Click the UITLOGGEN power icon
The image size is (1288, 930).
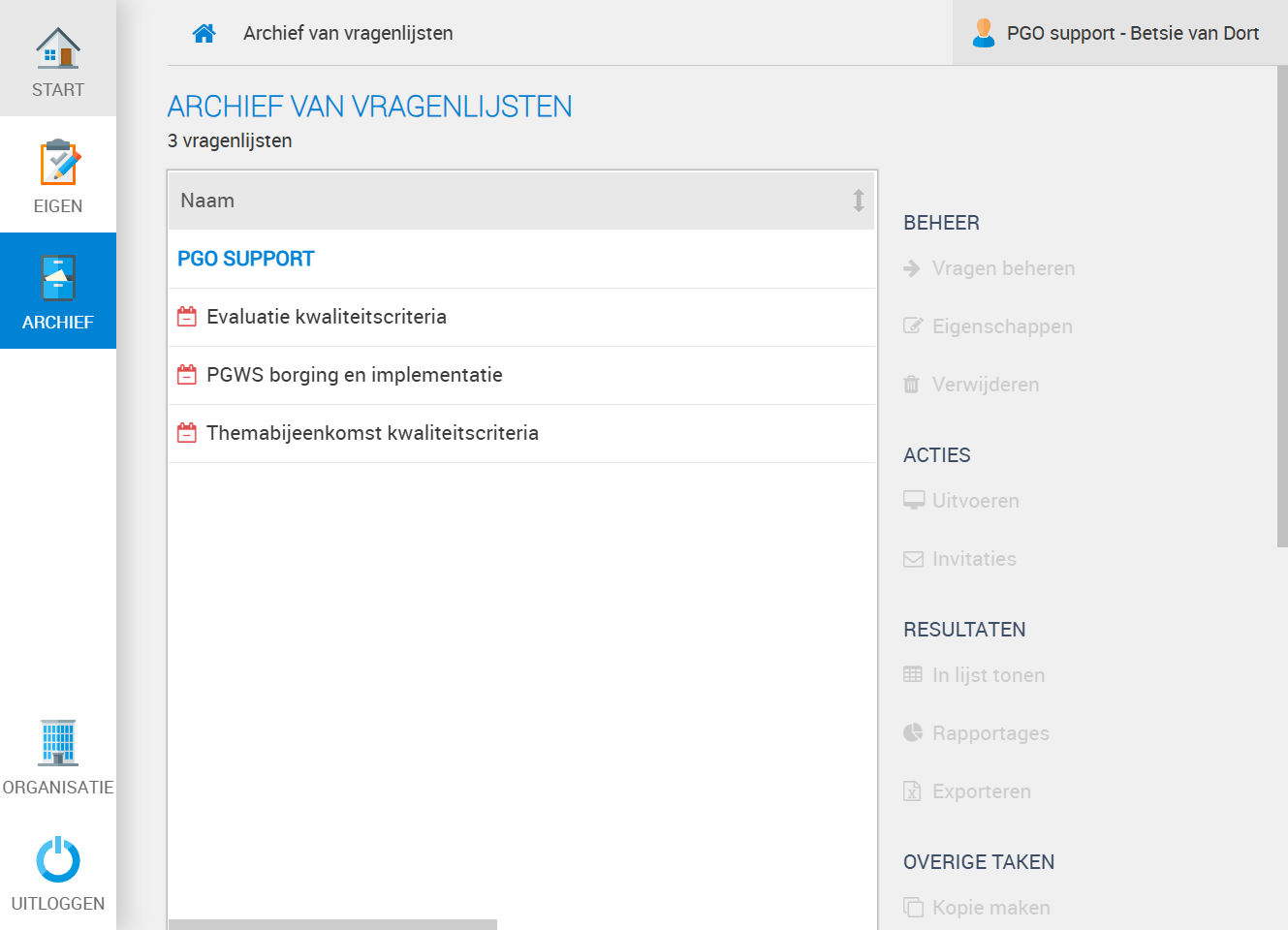pyautogui.click(x=58, y=859)
